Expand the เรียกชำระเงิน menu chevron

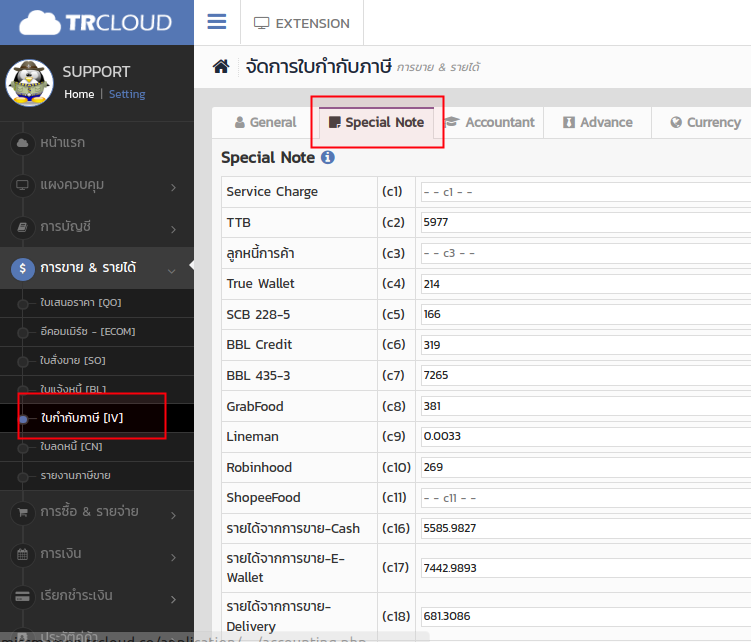173,599
